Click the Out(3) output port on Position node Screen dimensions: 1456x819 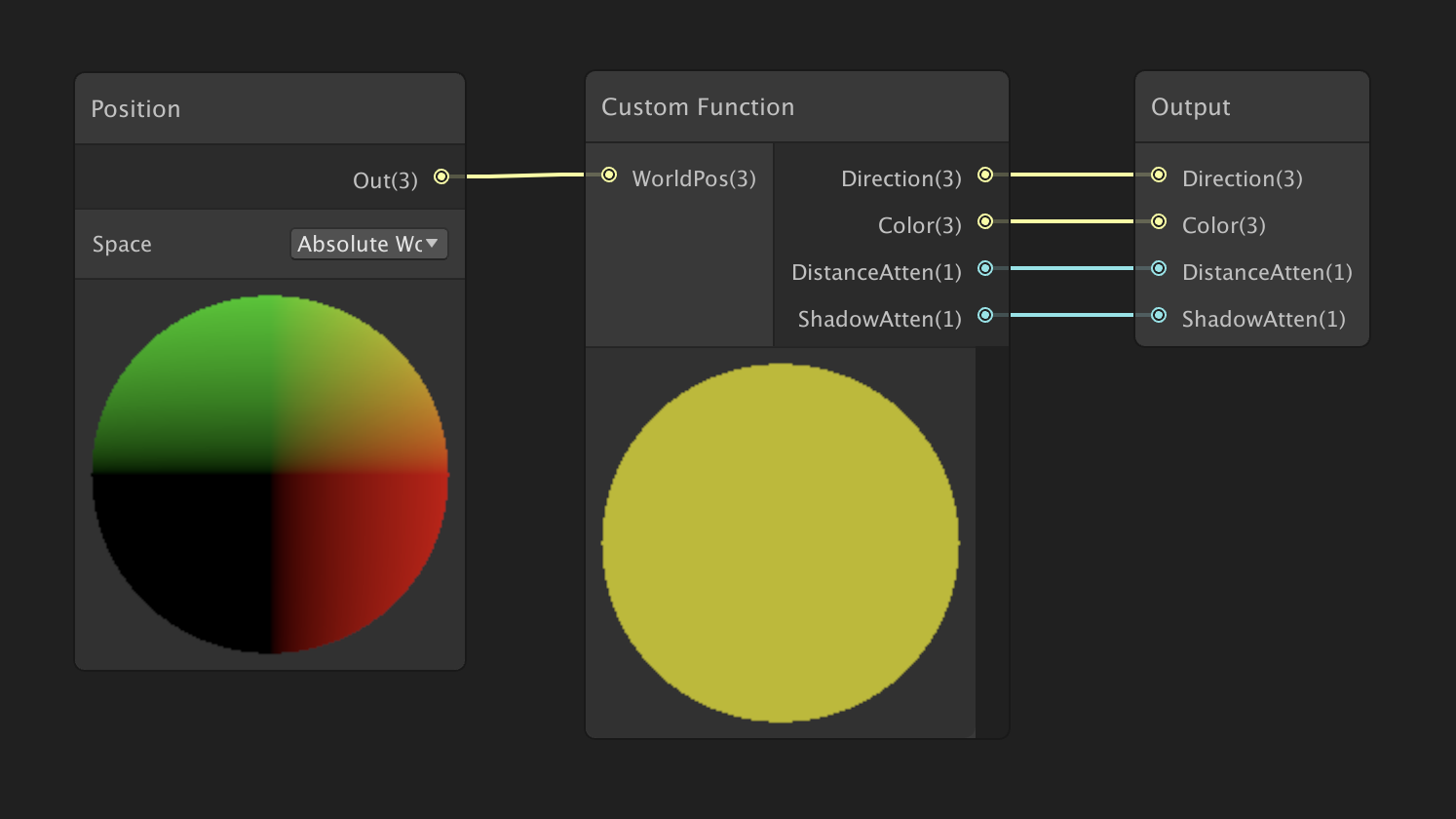[441, 176]
